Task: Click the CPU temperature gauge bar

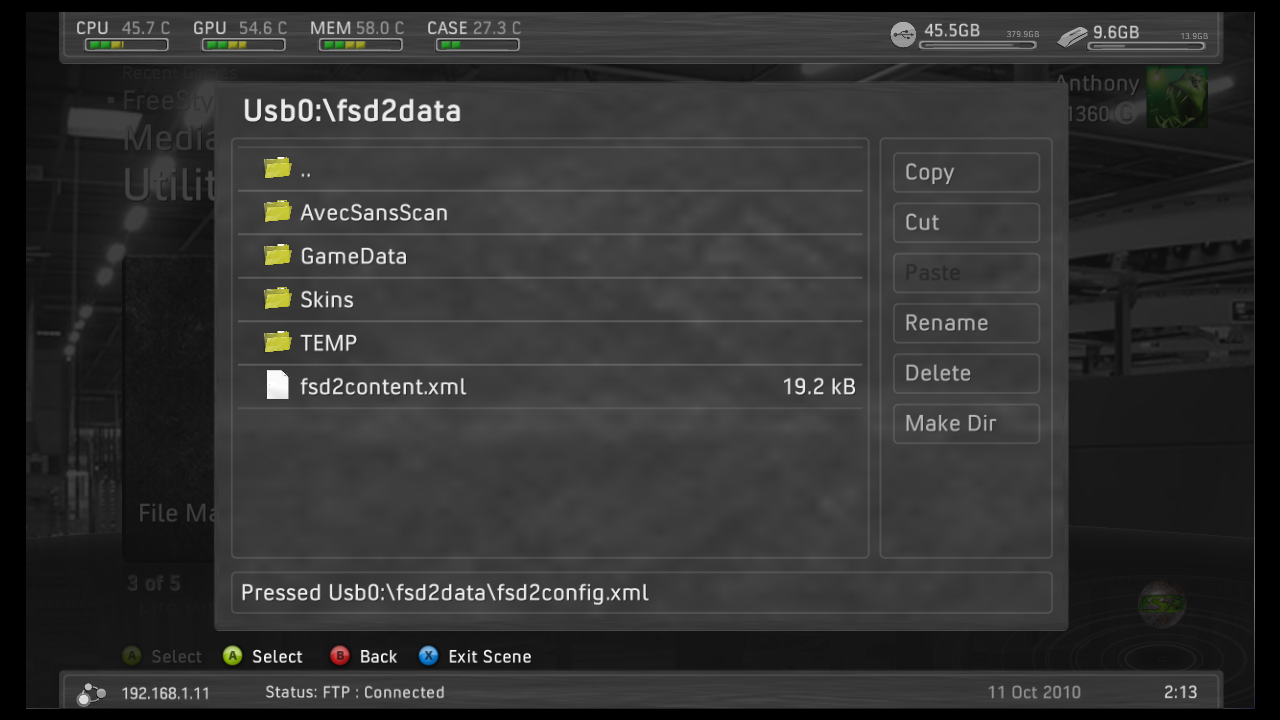Action: coord(126,45)
